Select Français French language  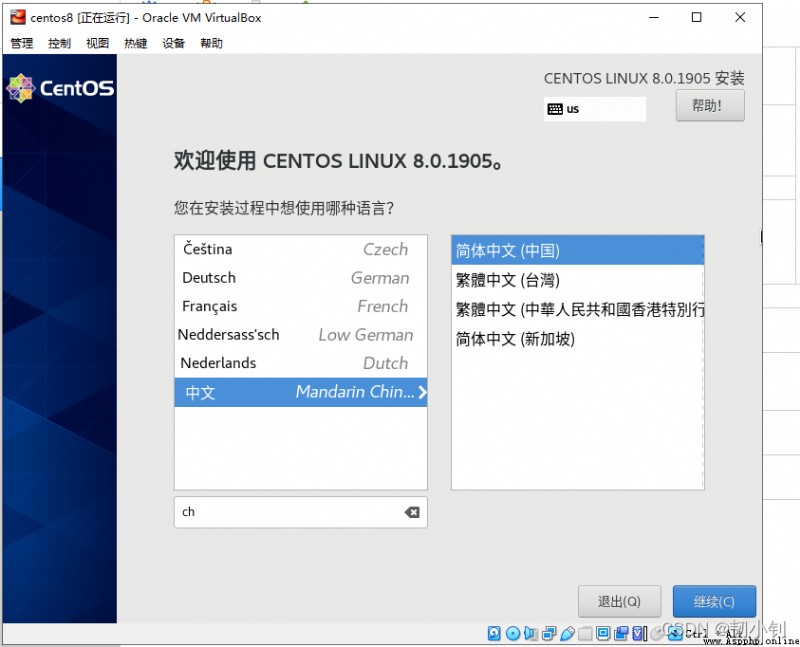pyautogui.click(x=301, y=306)
